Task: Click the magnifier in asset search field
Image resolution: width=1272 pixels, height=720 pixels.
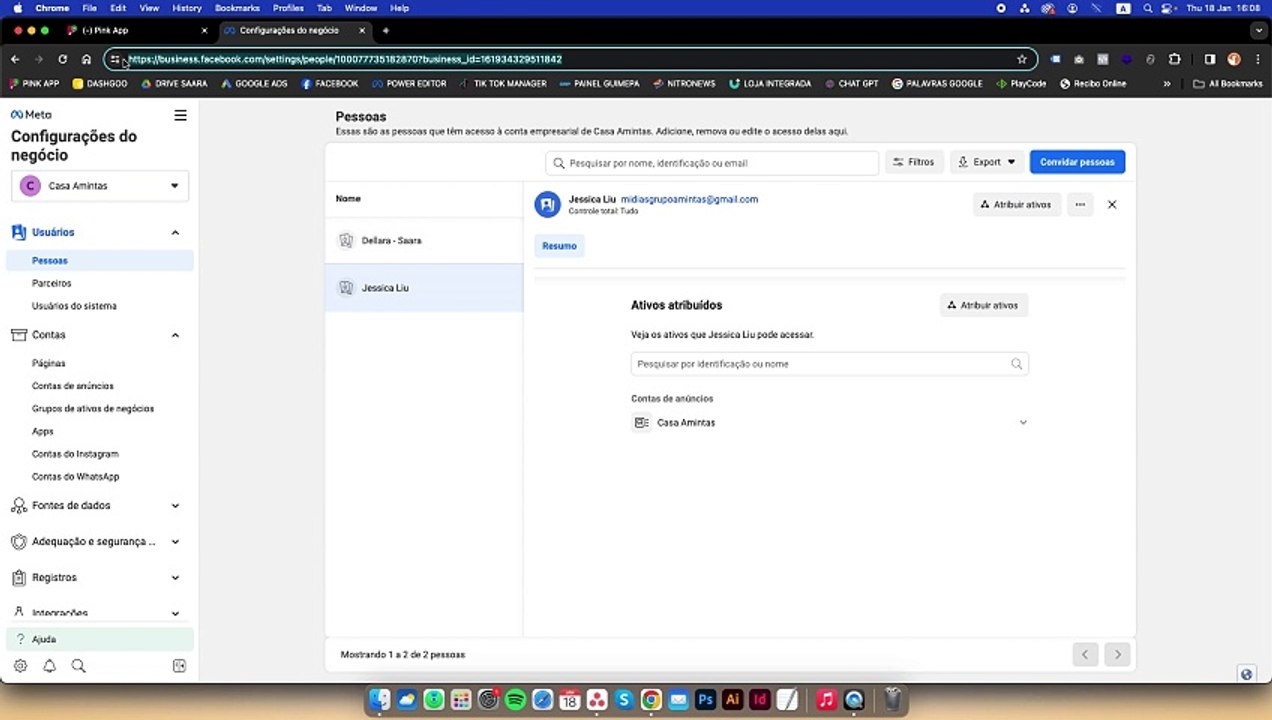Action: point(1016,364)
